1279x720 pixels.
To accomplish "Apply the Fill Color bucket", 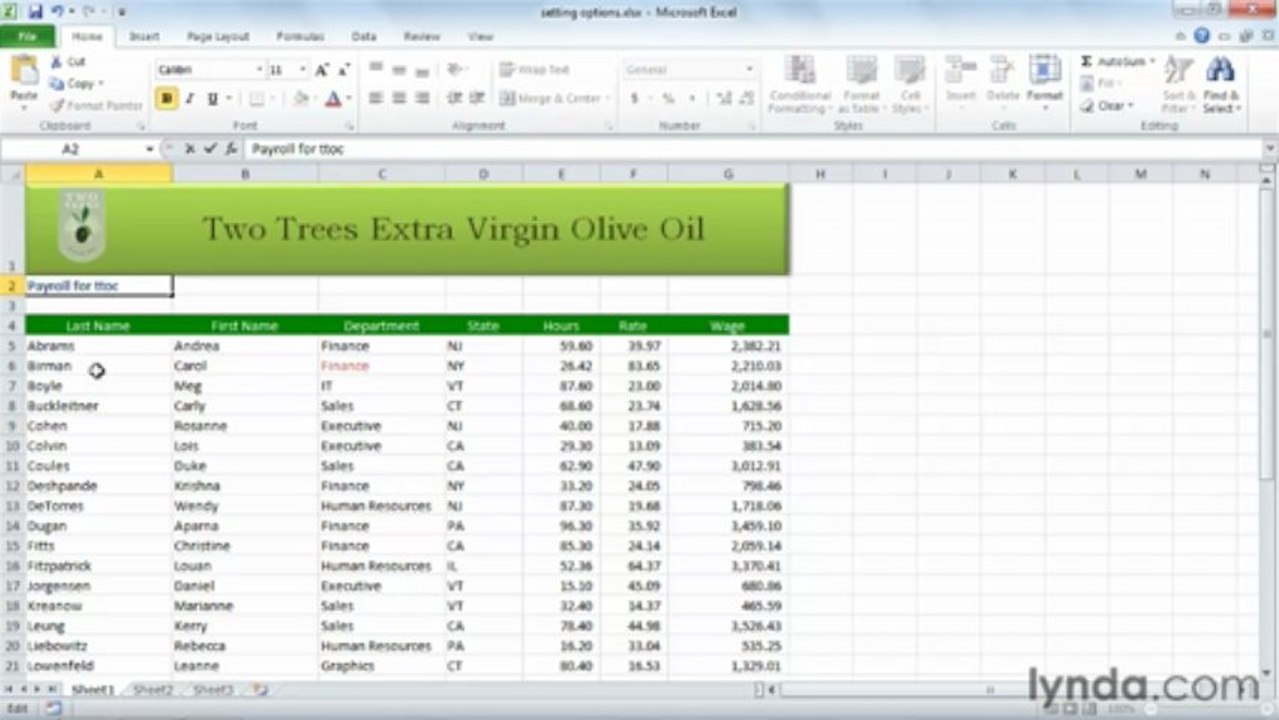I will 300,98.
